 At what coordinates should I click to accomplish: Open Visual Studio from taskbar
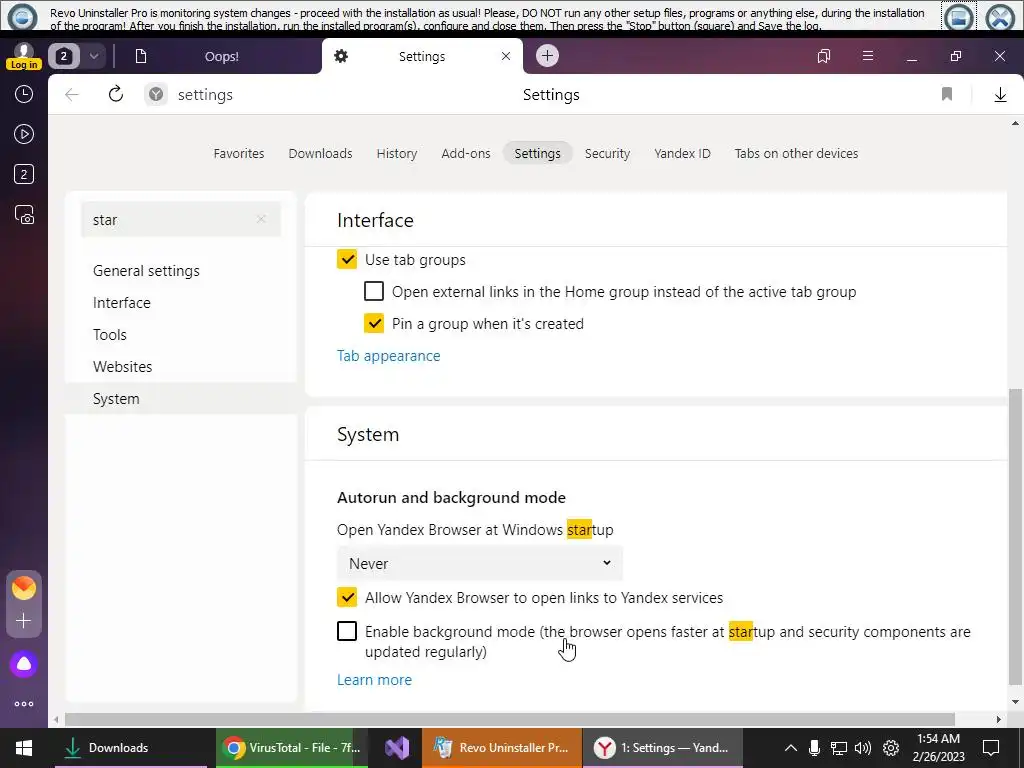(x=397, y=748)
